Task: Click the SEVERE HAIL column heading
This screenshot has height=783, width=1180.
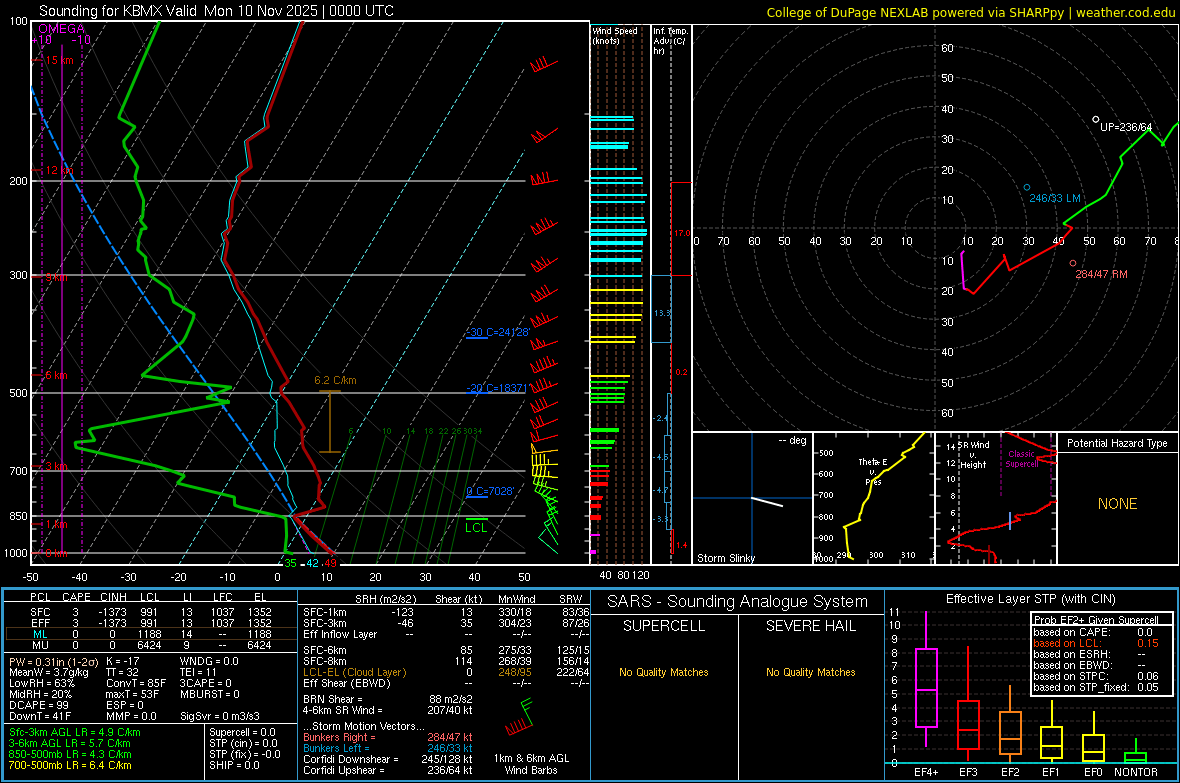Action: [810, 626]
